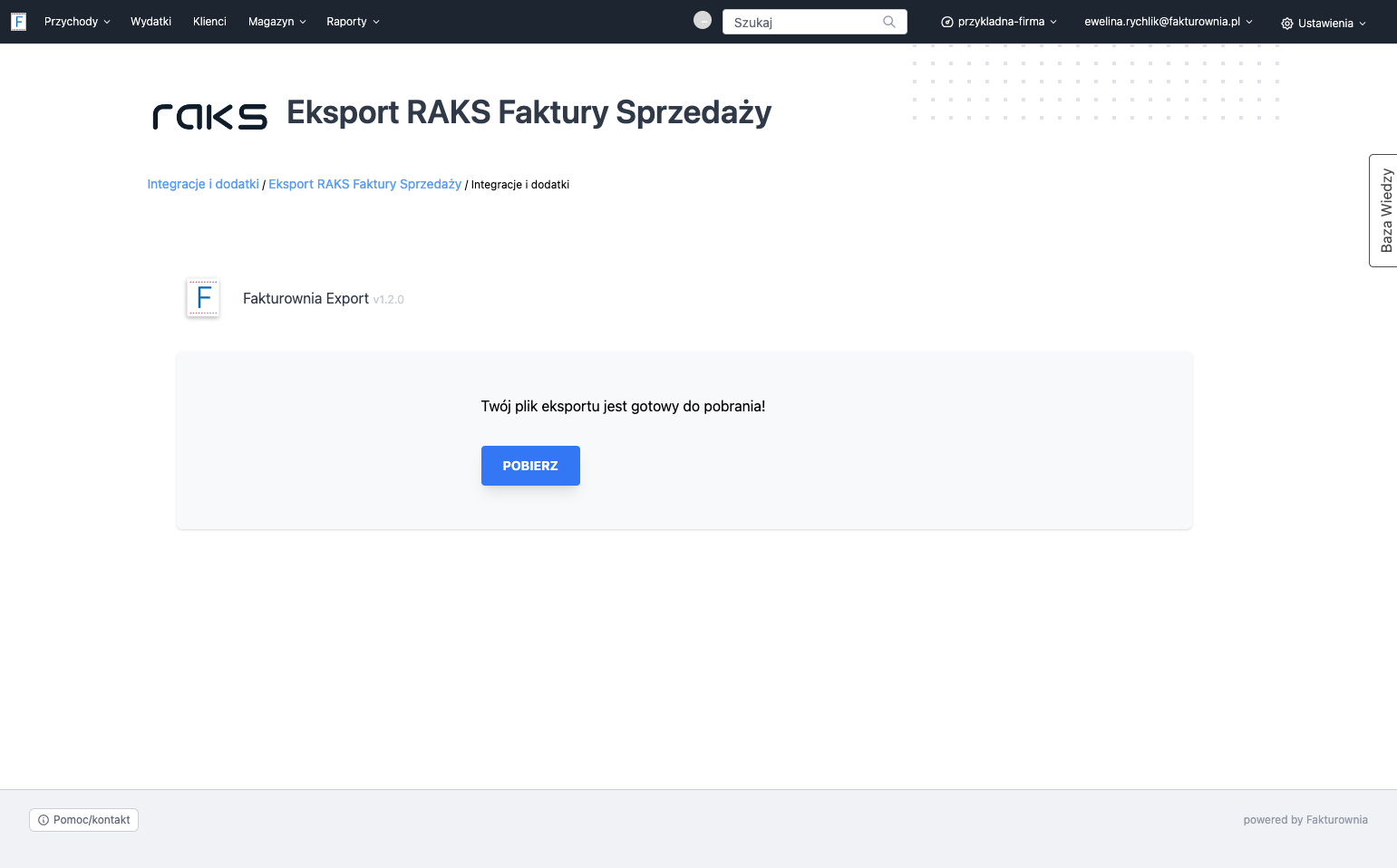
Task: Click the POBIERZ download button
Action: pyautogui.click(x=530, y=466)
